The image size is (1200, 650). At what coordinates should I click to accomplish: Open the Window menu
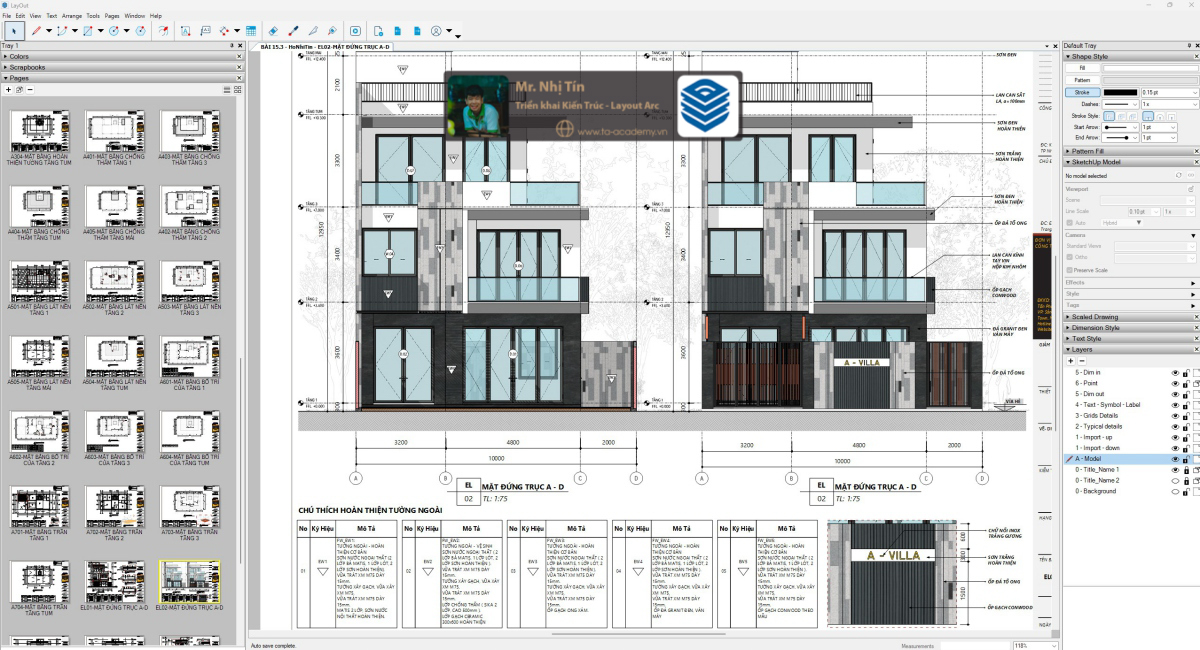(x=135, y=16)
